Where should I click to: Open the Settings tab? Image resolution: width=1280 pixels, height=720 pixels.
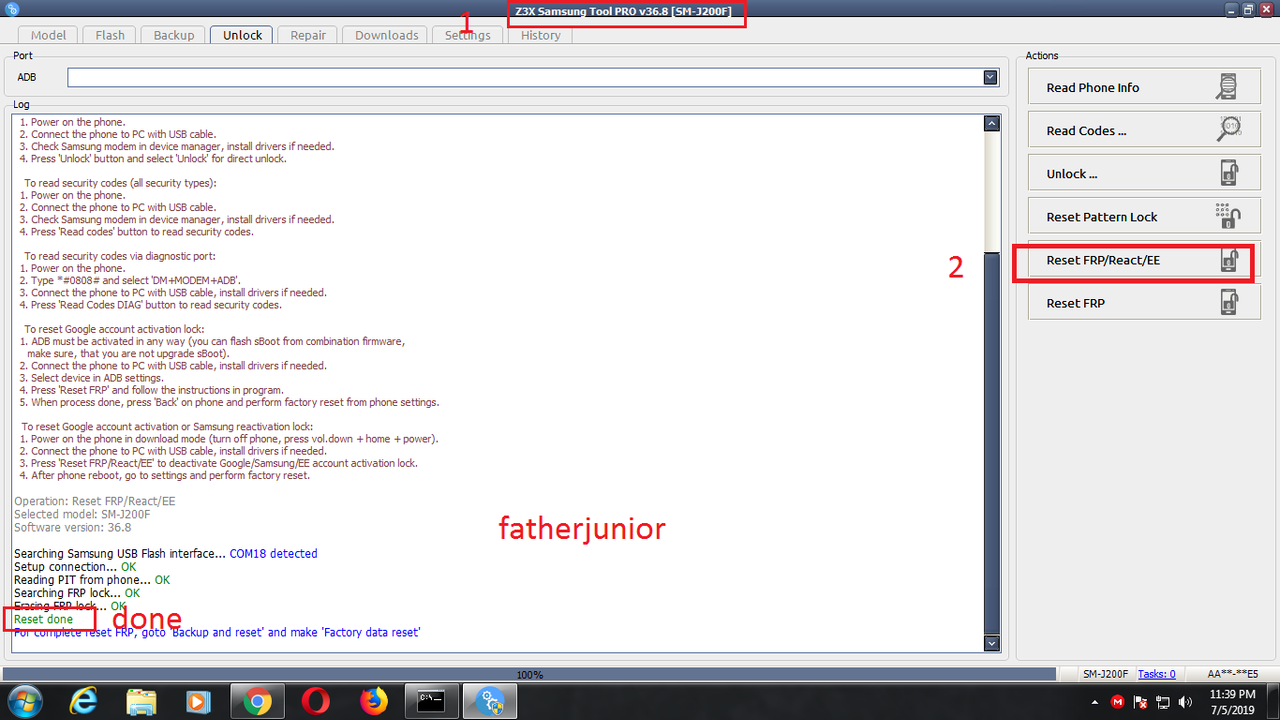pos(468,35)
